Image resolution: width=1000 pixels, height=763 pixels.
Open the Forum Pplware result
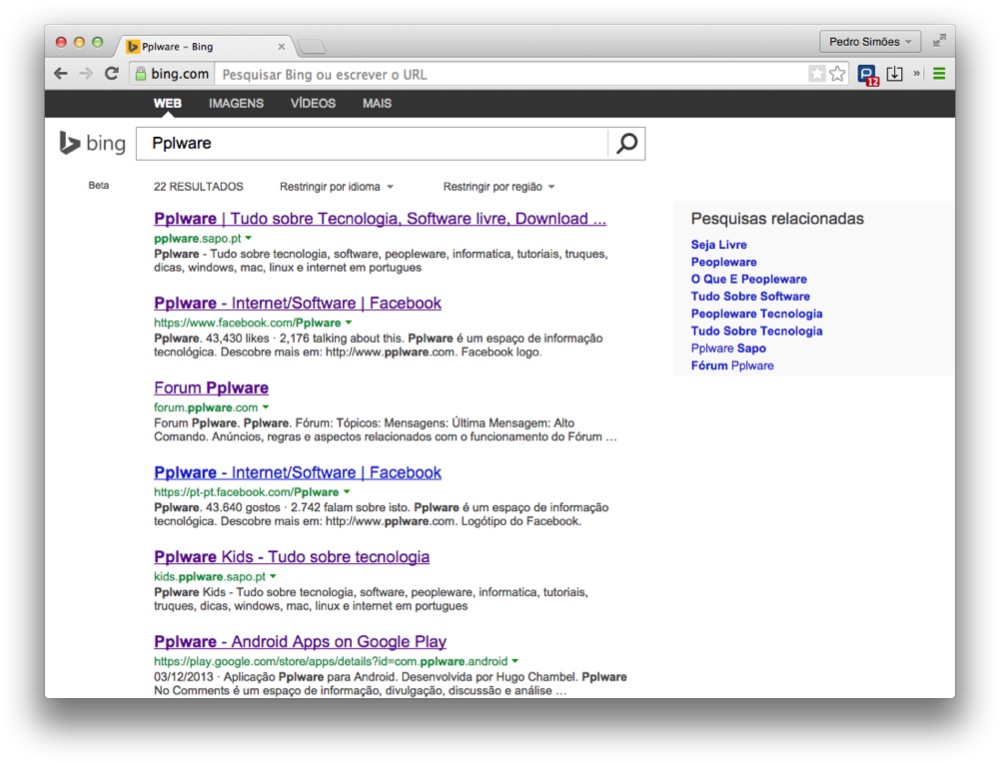pos(211,388)
